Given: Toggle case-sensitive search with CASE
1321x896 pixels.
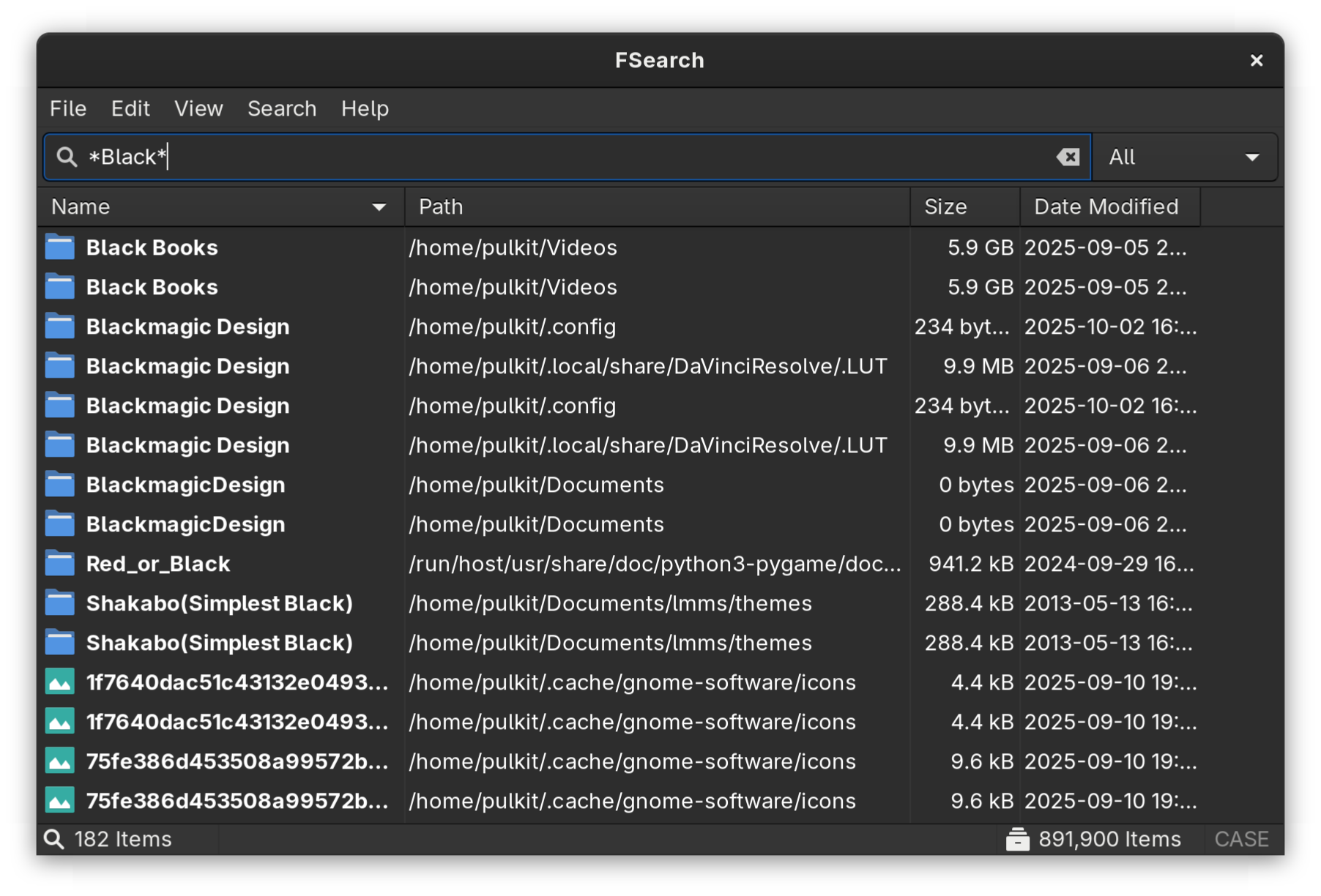Looking at the screenshot, I should [1242, 839].
